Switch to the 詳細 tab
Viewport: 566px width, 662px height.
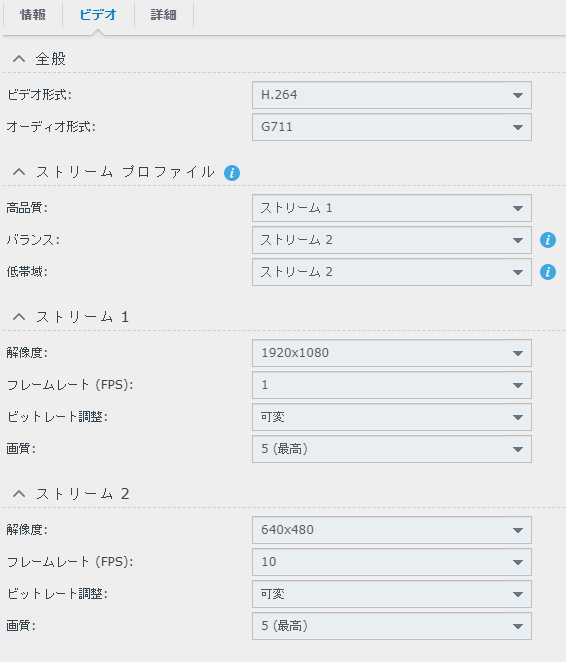click(164, 15)
